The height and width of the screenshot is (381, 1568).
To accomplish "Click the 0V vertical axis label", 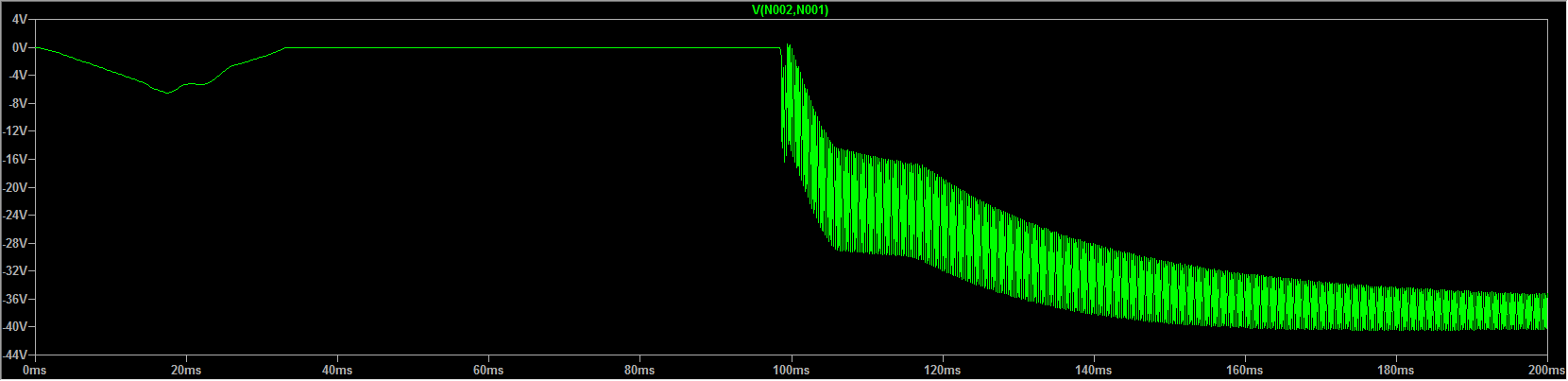I will (x=20, y=47).
